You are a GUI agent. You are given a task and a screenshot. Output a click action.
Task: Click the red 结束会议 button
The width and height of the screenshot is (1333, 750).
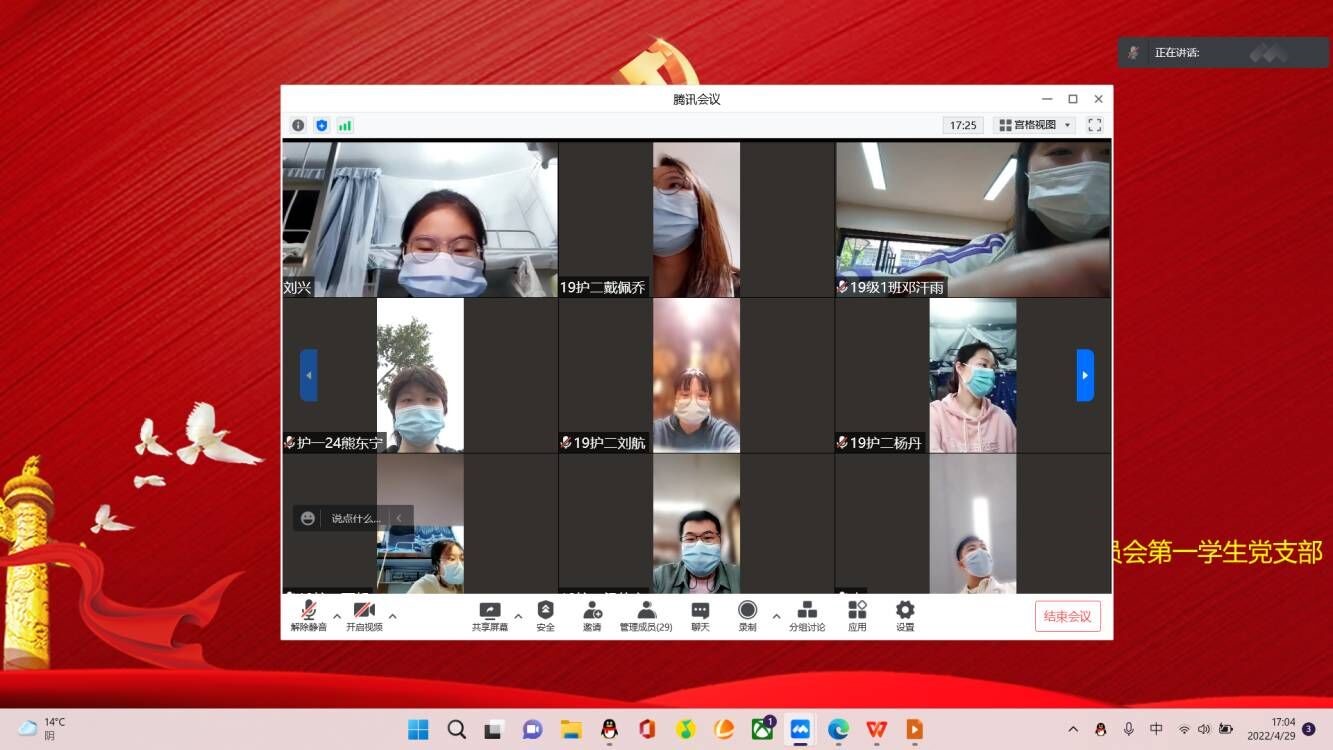pos(1067,616)
